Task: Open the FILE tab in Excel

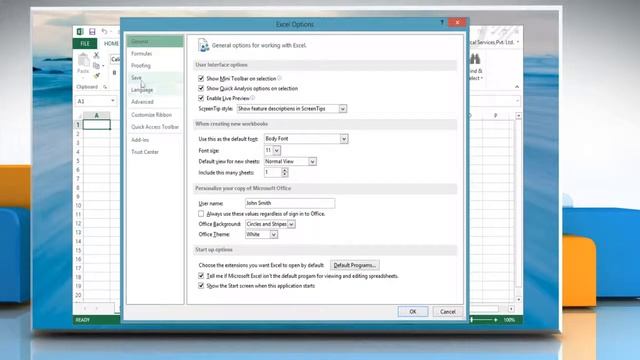Action: pyautogui.click(x=85, y=43)
